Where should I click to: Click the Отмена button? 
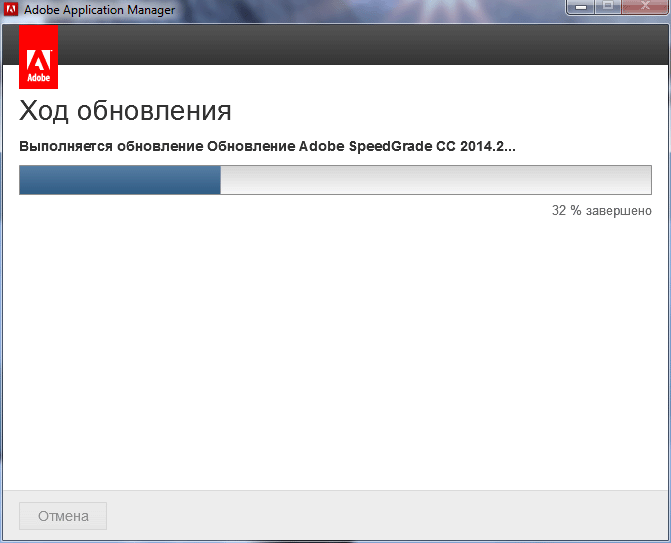coord(63,516)
